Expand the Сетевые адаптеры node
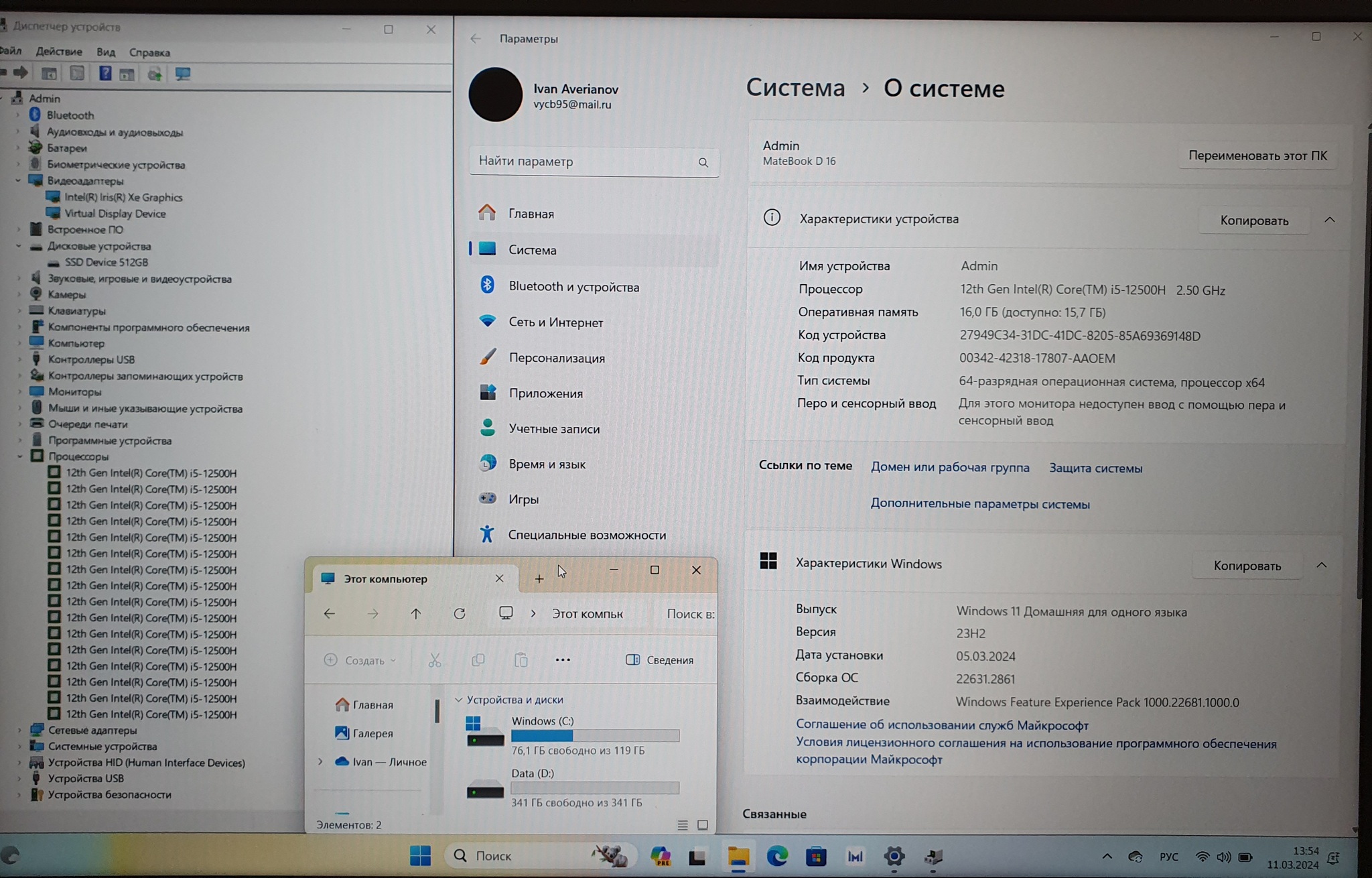 tap(19, 731)
